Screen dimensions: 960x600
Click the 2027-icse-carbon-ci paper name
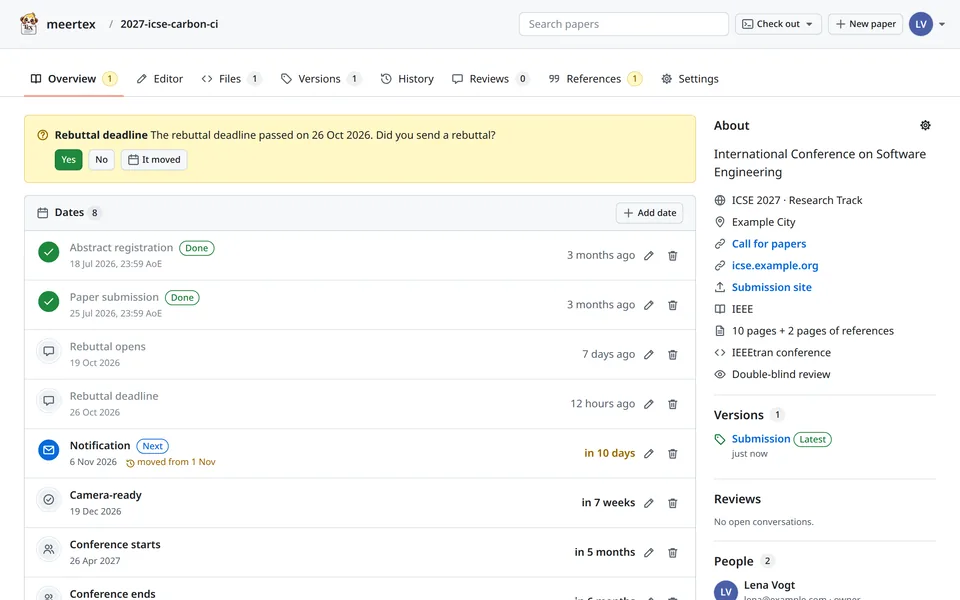tap(169, 24)
